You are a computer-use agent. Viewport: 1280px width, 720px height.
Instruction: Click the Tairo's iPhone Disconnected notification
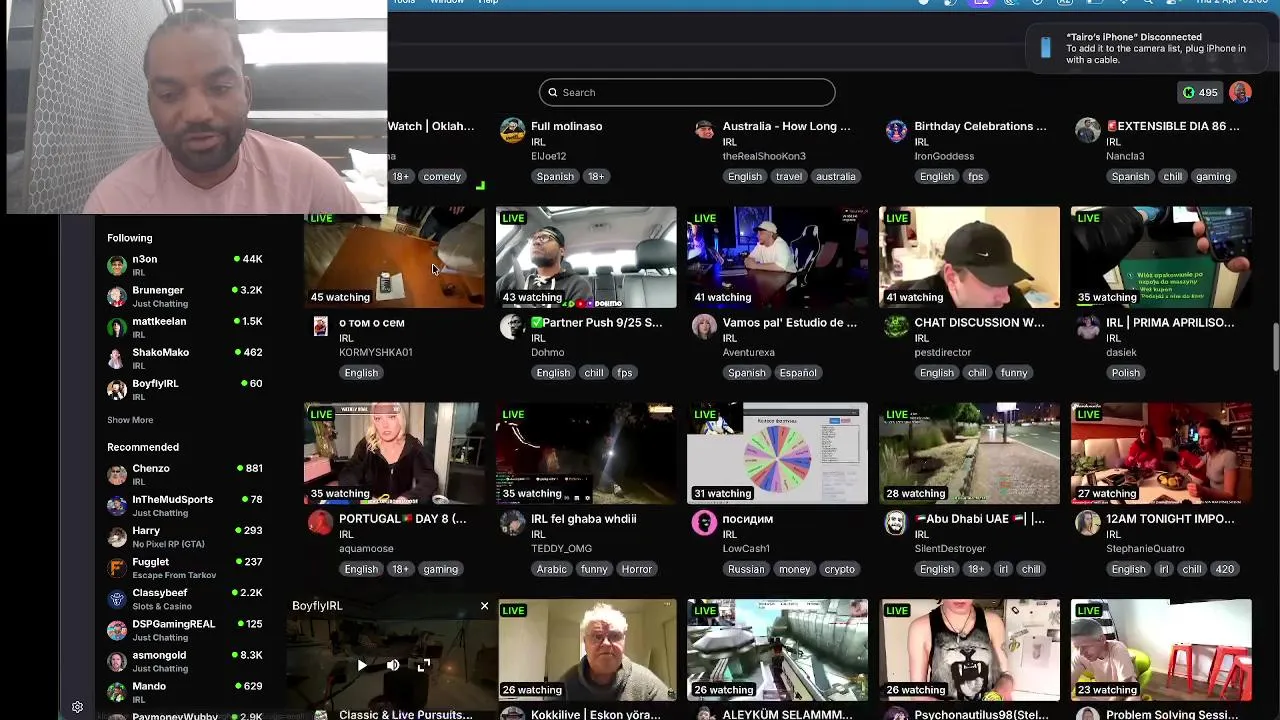[1146, 49]
